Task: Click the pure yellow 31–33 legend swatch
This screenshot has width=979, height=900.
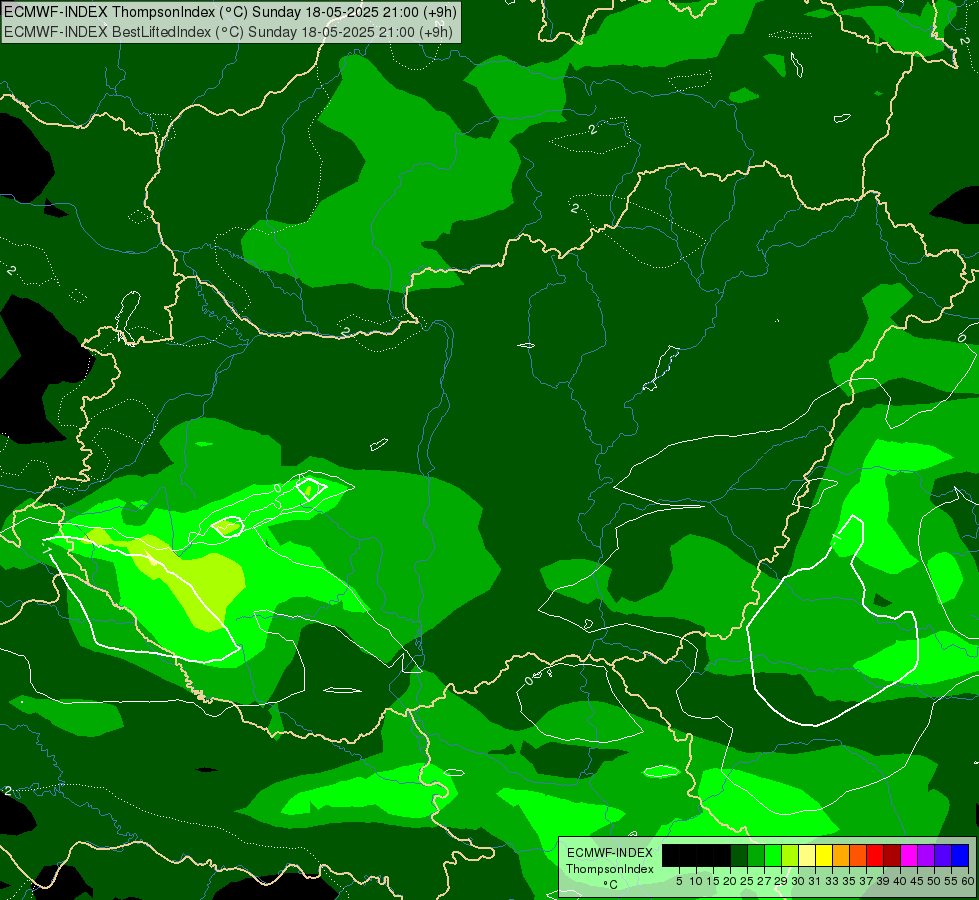Action: pos(824,855)
